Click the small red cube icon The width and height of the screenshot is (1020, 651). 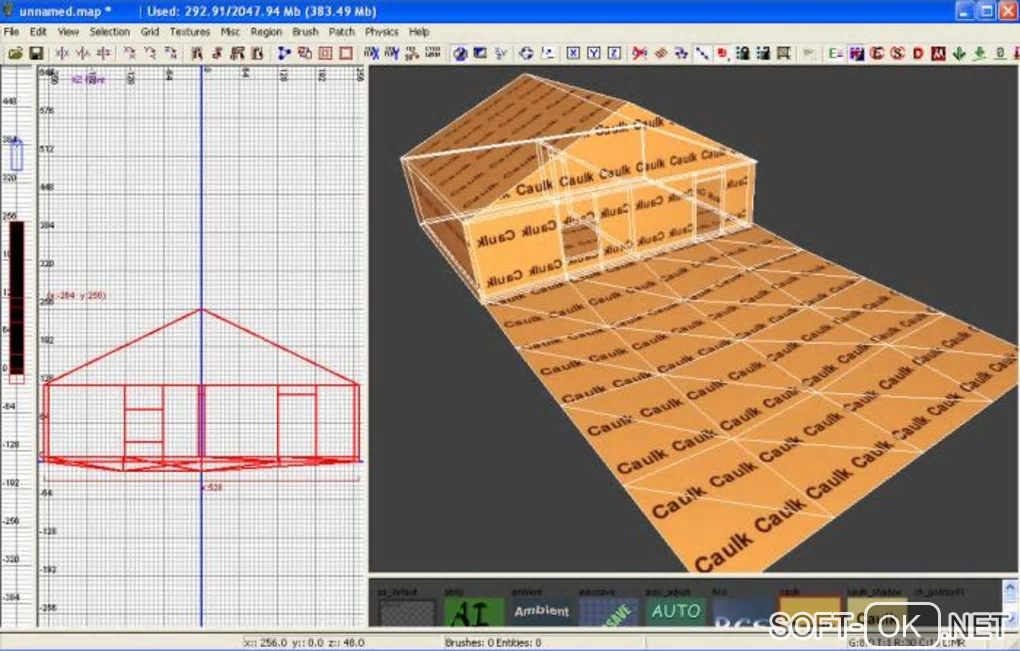pyautogui.click(x=722, y=53)
